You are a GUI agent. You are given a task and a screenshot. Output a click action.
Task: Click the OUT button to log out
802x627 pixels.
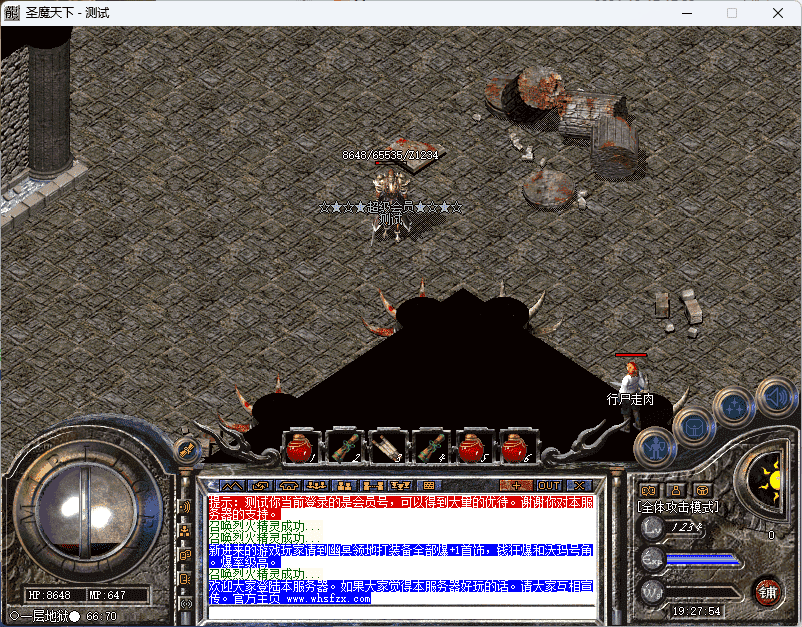[x=549, y=485]
